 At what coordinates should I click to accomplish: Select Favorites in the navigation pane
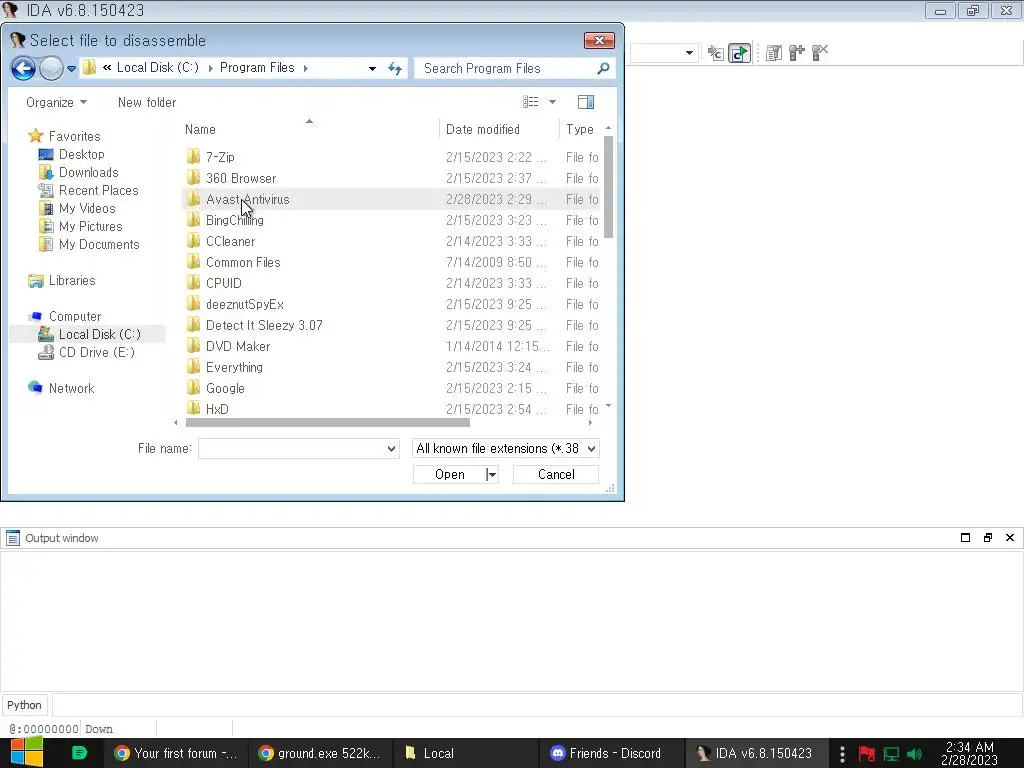point(74,136)
